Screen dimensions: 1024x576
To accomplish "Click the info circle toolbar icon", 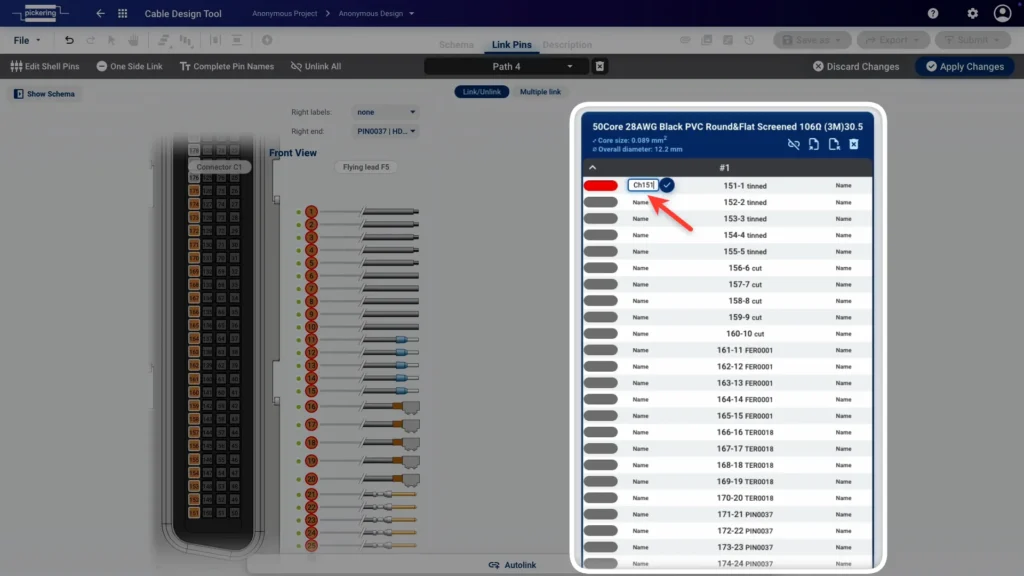I will point(267,40).
